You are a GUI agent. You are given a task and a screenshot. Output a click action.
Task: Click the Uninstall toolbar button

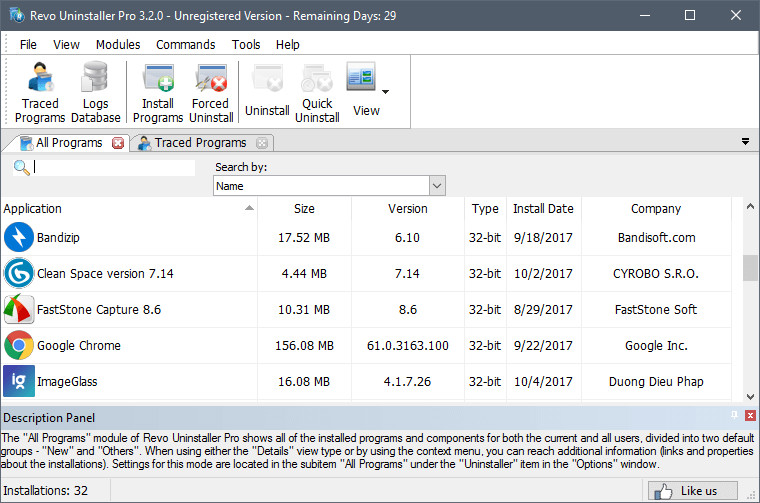tap(267, 91)
